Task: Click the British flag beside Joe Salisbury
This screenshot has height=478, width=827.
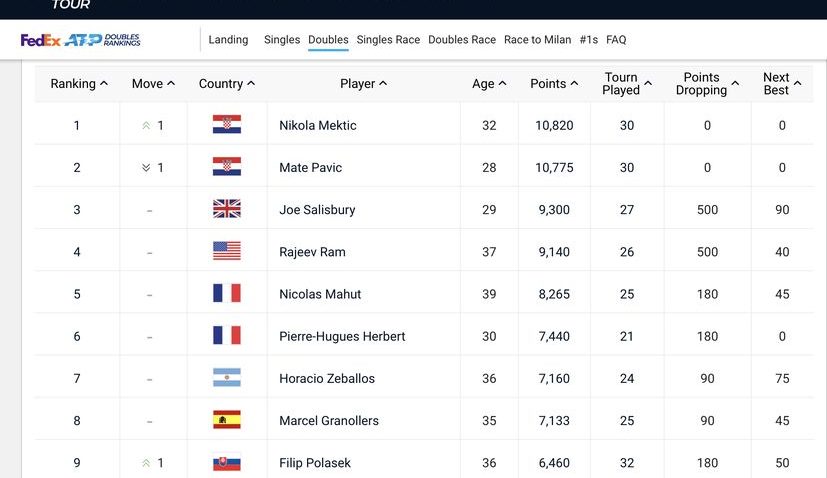Action: click(227, 209)
